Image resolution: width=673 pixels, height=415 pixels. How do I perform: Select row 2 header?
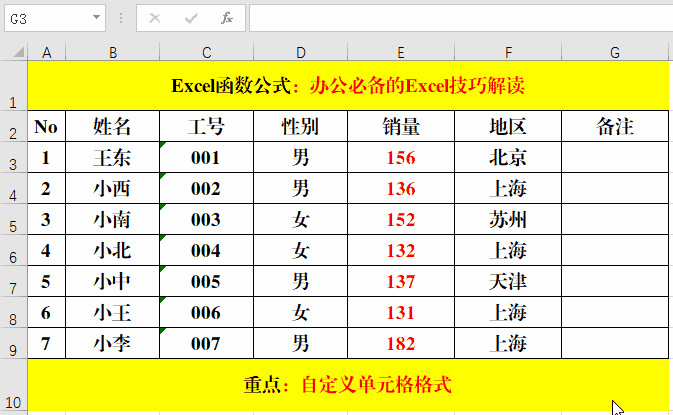click(13, 126)
